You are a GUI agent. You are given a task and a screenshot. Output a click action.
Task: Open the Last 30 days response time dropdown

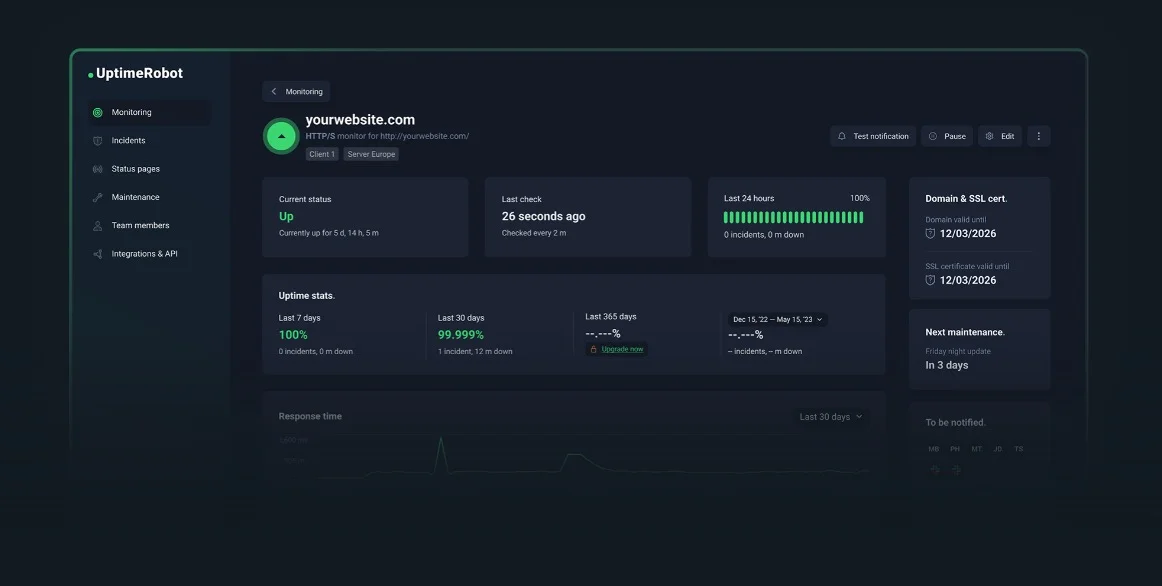pos(830,417)
